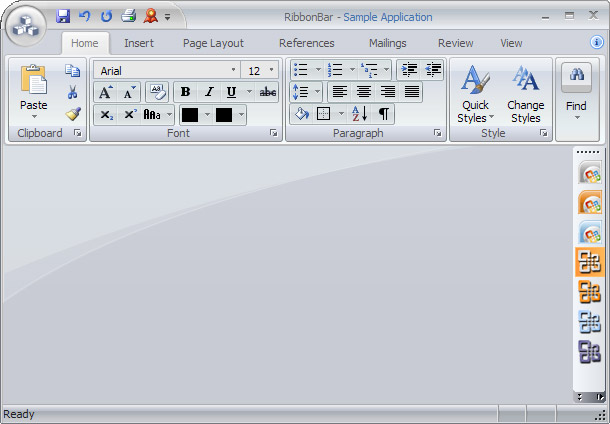610x424 pixels.
Task: Open the Quick Styles gallery button
Action: click(475, 94)
